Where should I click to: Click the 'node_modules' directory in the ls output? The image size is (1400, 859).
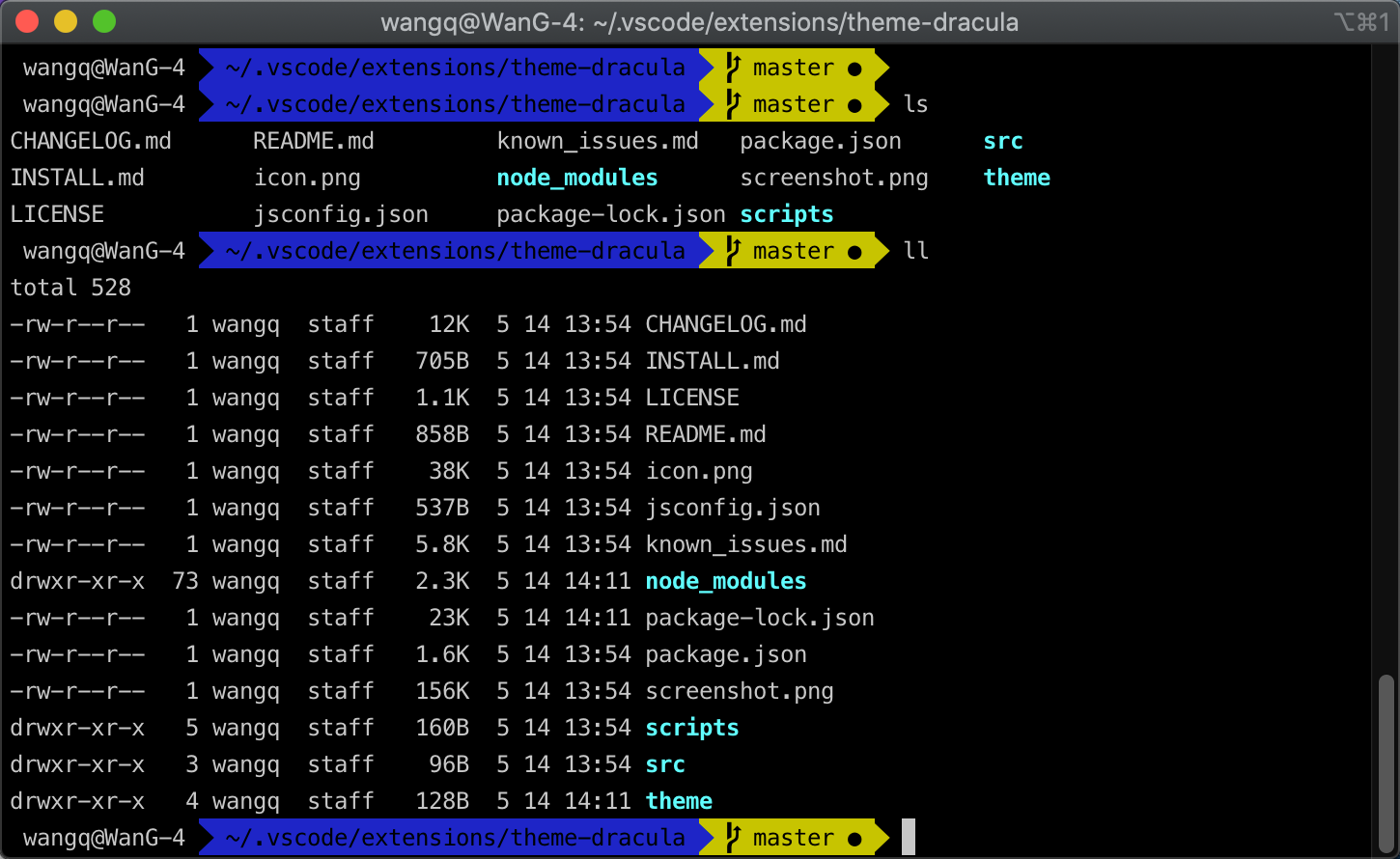point(577,178)
